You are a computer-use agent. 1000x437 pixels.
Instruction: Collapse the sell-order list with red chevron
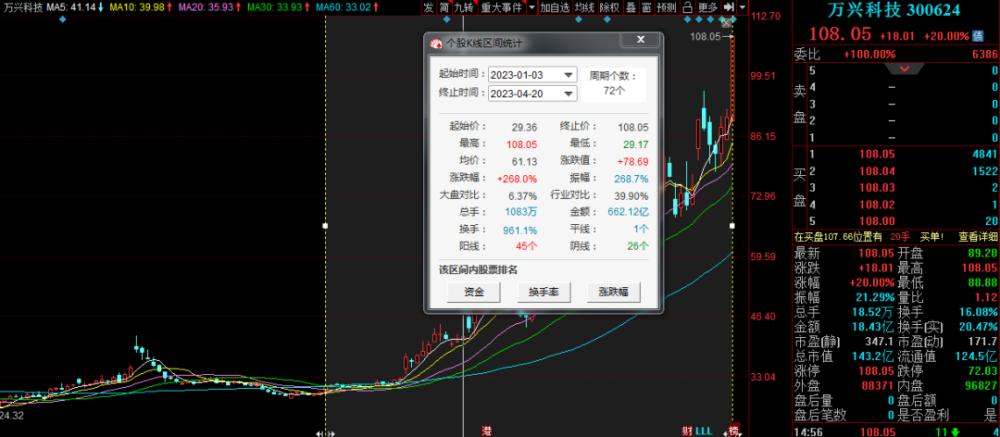pyautogui.click(x=906, y=68)
